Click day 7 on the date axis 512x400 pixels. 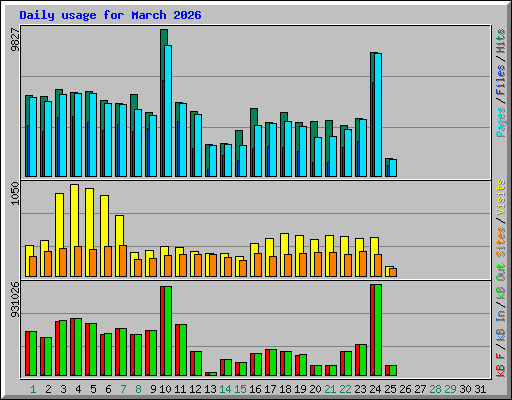click(x=123, y=389)
